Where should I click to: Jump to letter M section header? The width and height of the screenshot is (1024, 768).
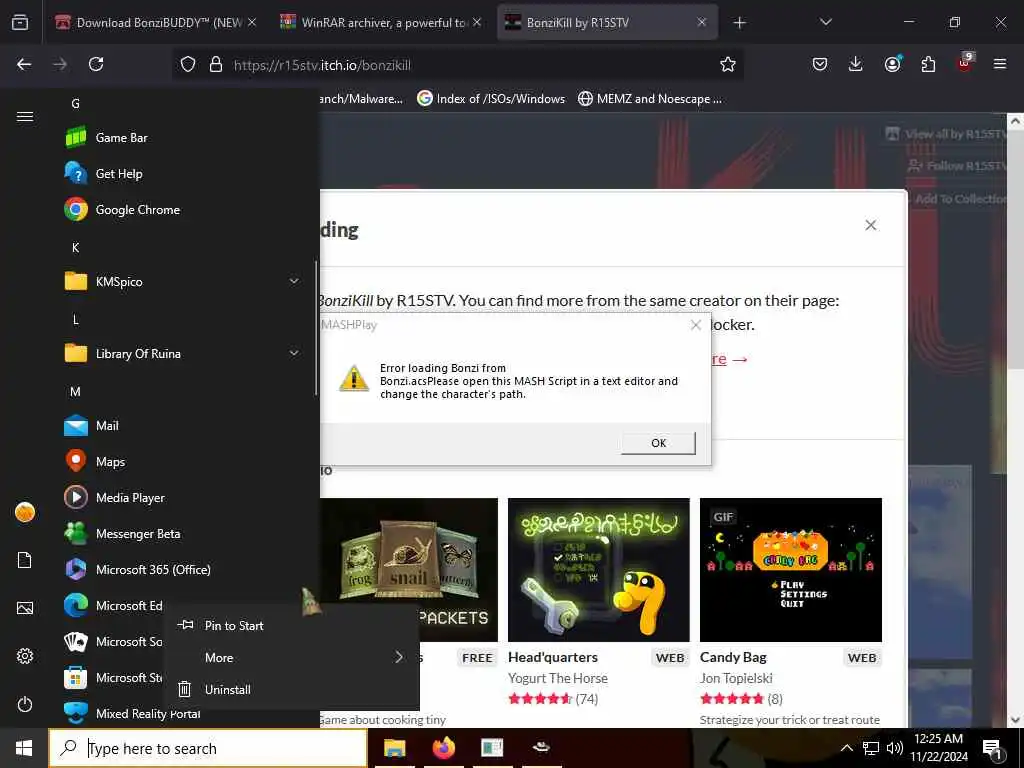click(76, 392)
